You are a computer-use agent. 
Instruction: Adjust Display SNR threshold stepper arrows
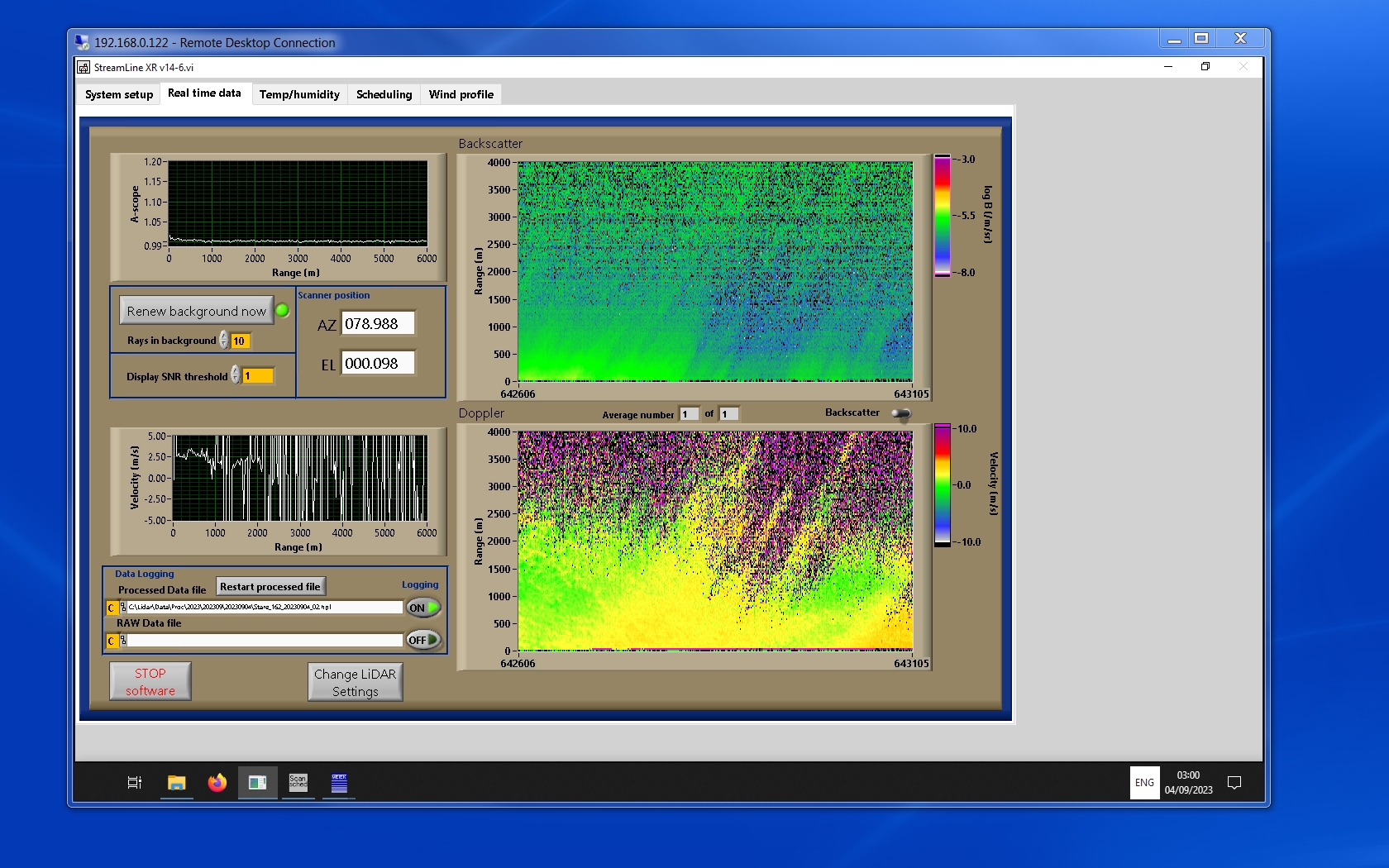point(236,375)
